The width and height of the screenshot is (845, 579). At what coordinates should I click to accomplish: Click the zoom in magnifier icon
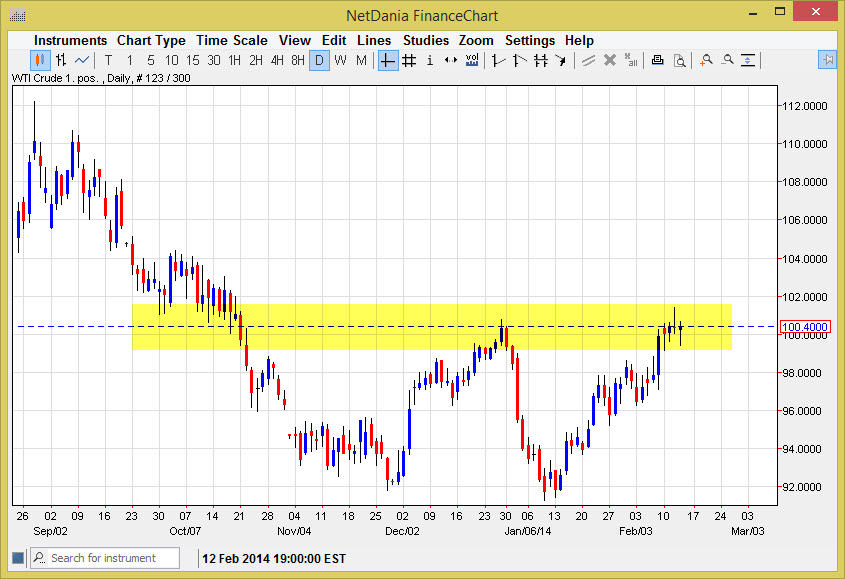pyautogui.click(x=706, y=60)
